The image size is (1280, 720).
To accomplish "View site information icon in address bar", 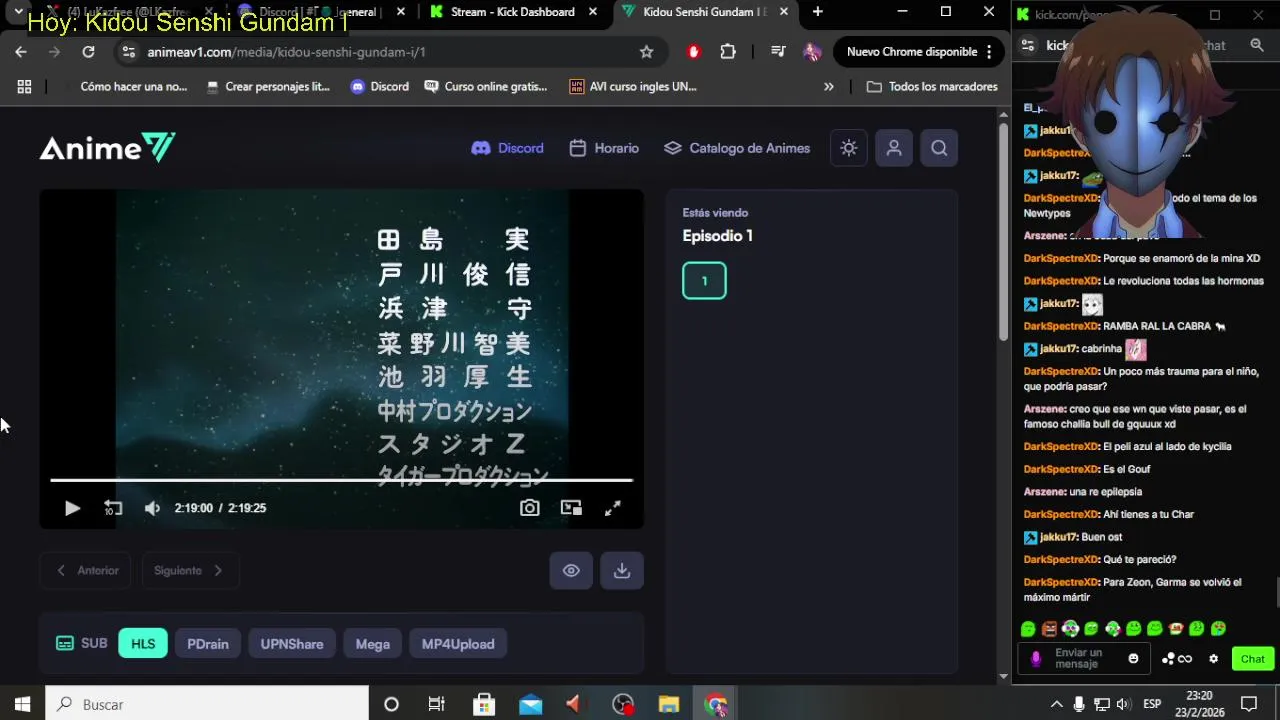I will [128, 52].
